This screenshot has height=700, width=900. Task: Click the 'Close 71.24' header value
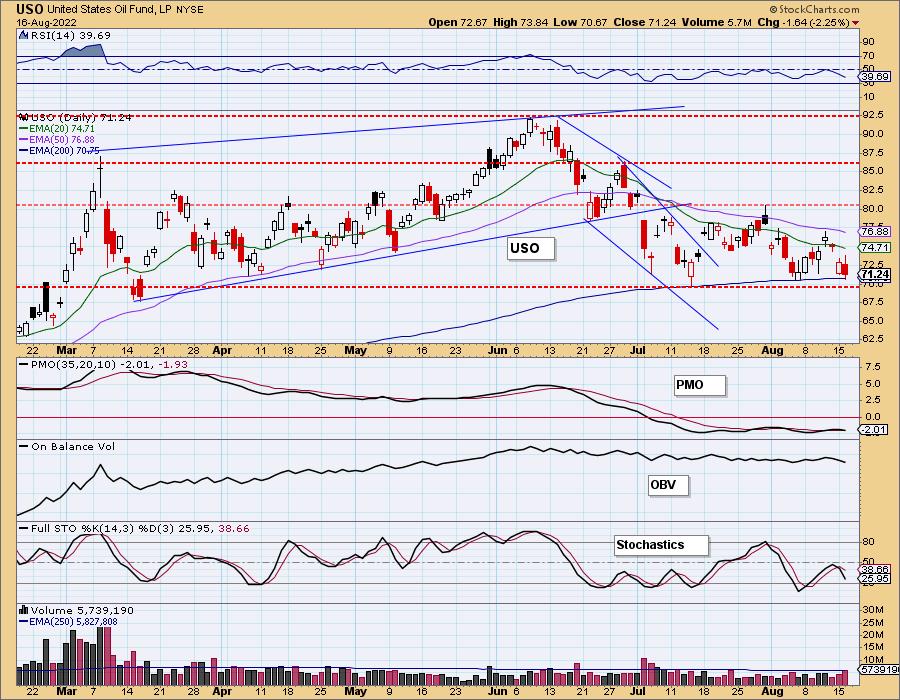(643, 22)
